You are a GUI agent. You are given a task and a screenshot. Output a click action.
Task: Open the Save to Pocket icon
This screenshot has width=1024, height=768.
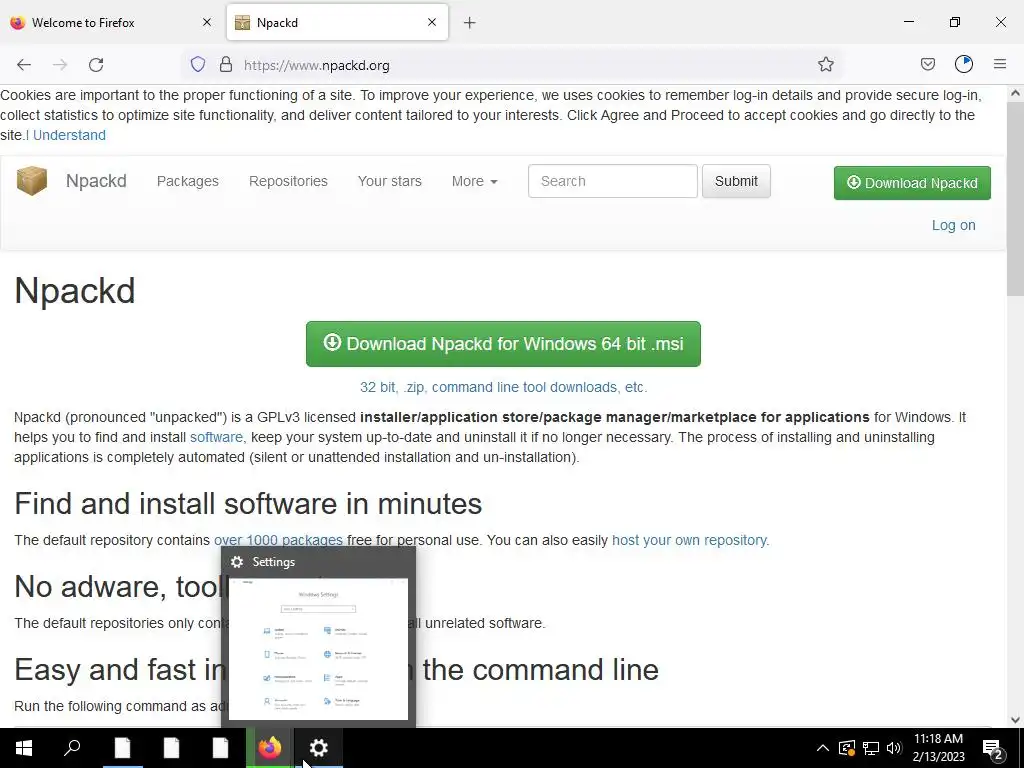pos(927,64)
